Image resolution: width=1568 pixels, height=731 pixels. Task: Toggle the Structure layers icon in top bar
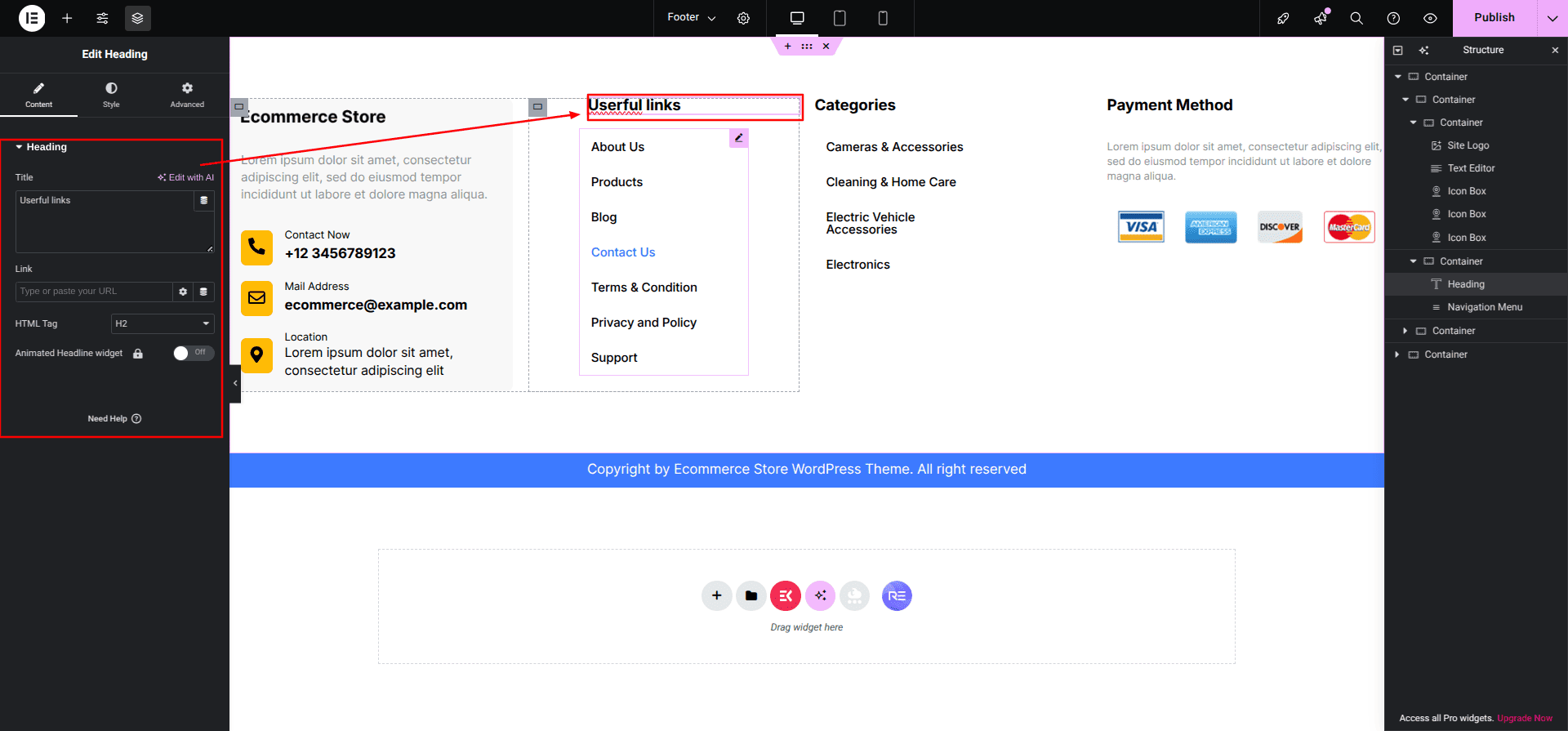tap(137, 18)
